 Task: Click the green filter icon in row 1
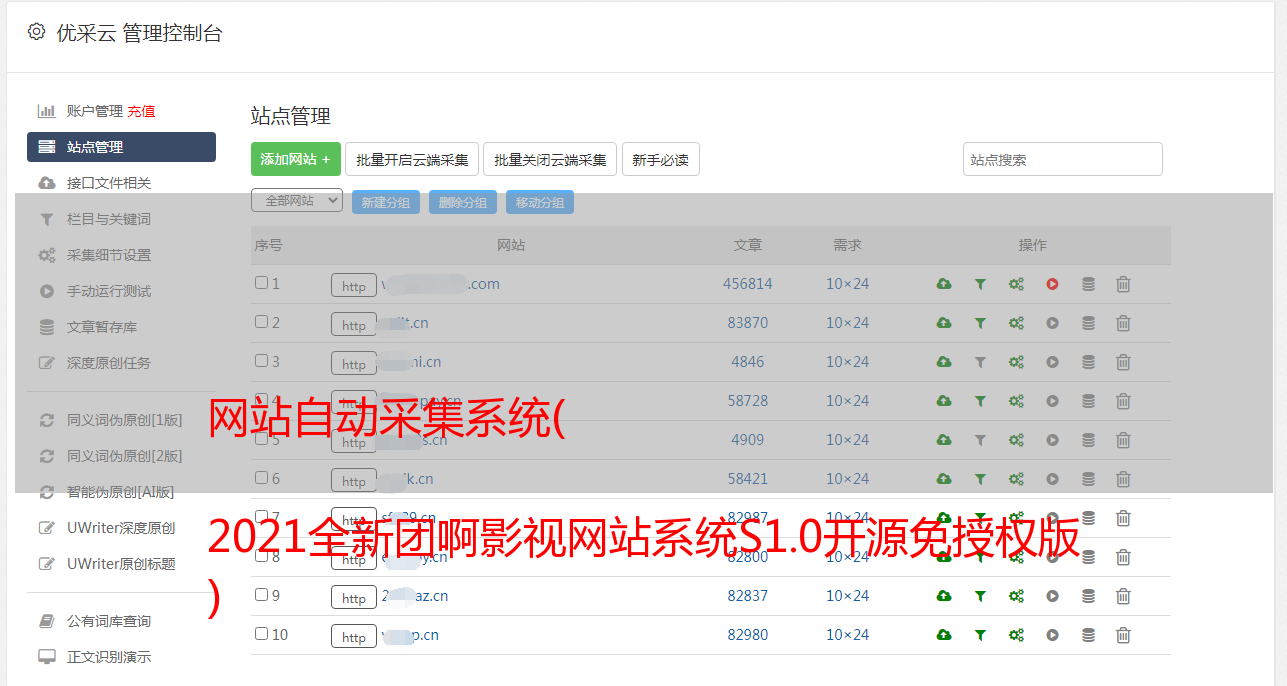click(x=980, y=284)
